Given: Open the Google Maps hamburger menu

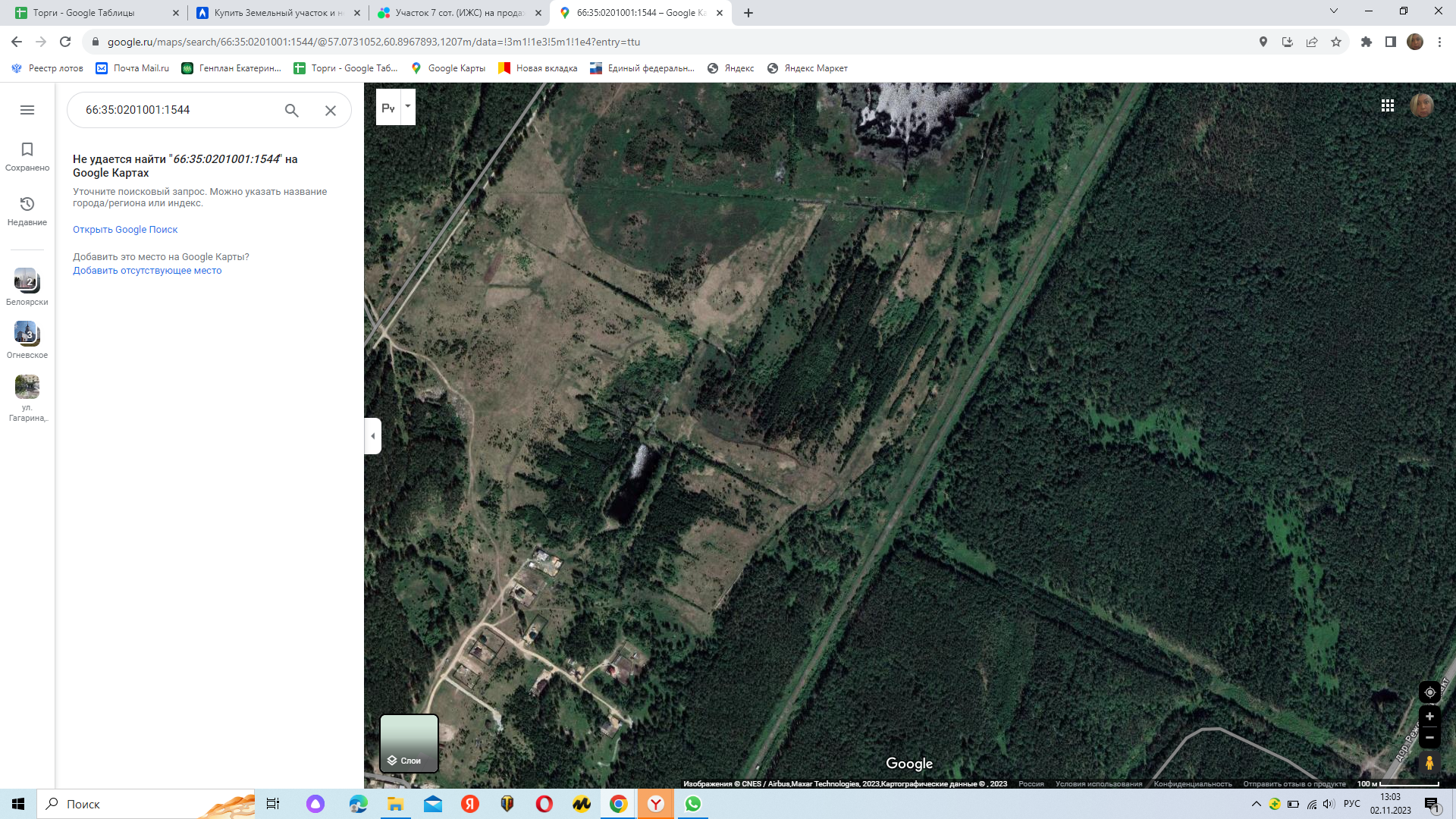Looking at the screenshot, I should coord(27,110).
